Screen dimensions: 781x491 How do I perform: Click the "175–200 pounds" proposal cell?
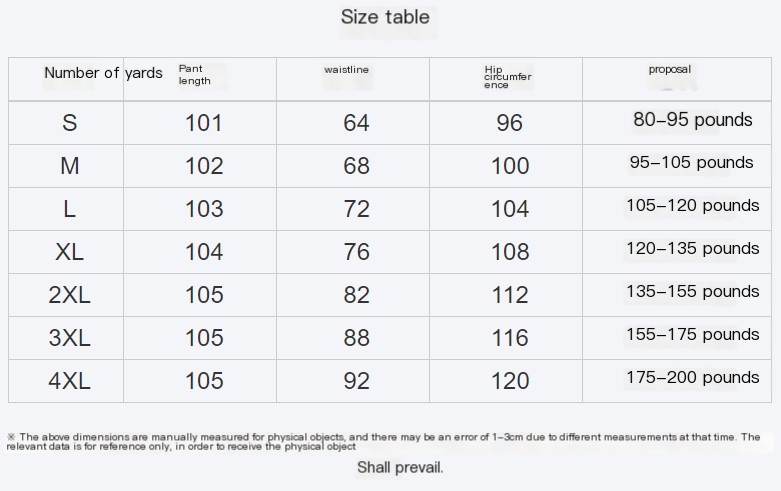(x=692, y=377)
